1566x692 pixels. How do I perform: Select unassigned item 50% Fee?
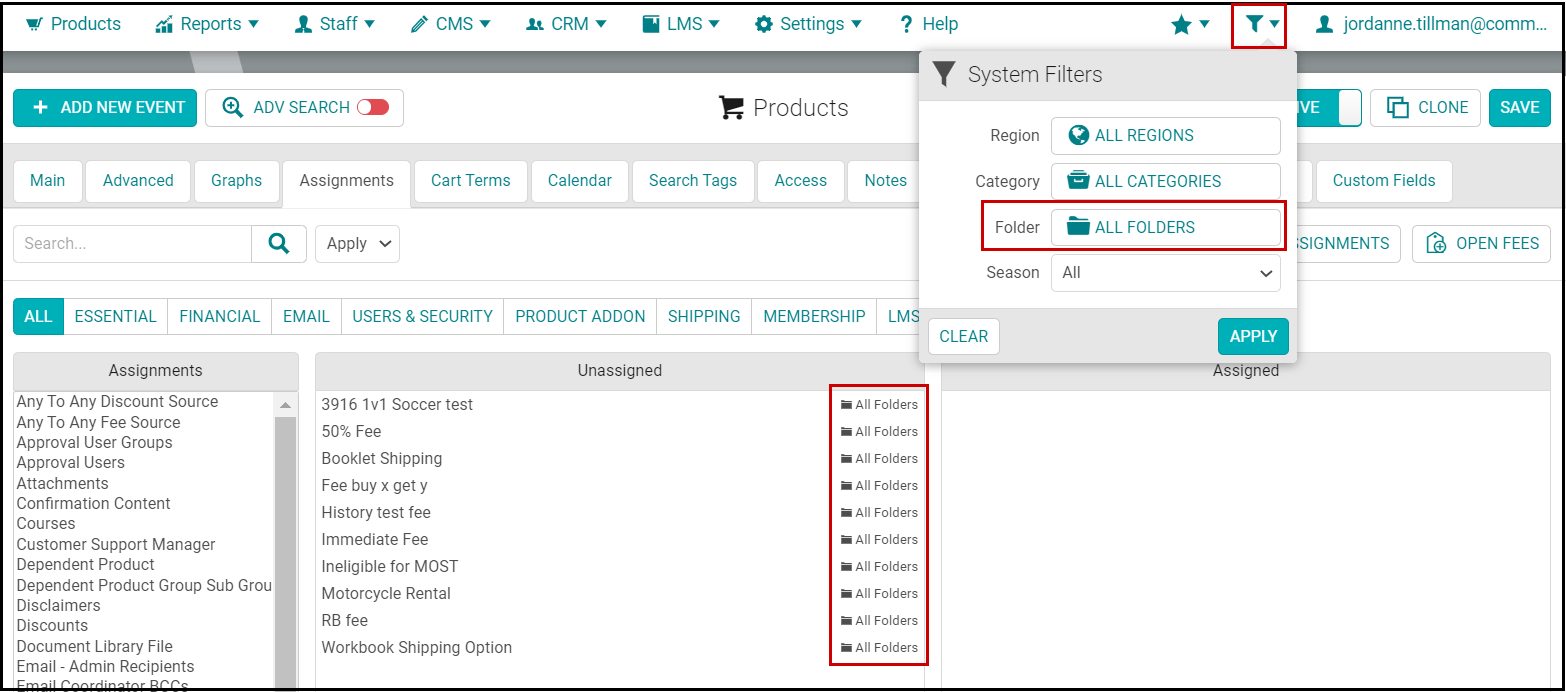coord(351,432)
